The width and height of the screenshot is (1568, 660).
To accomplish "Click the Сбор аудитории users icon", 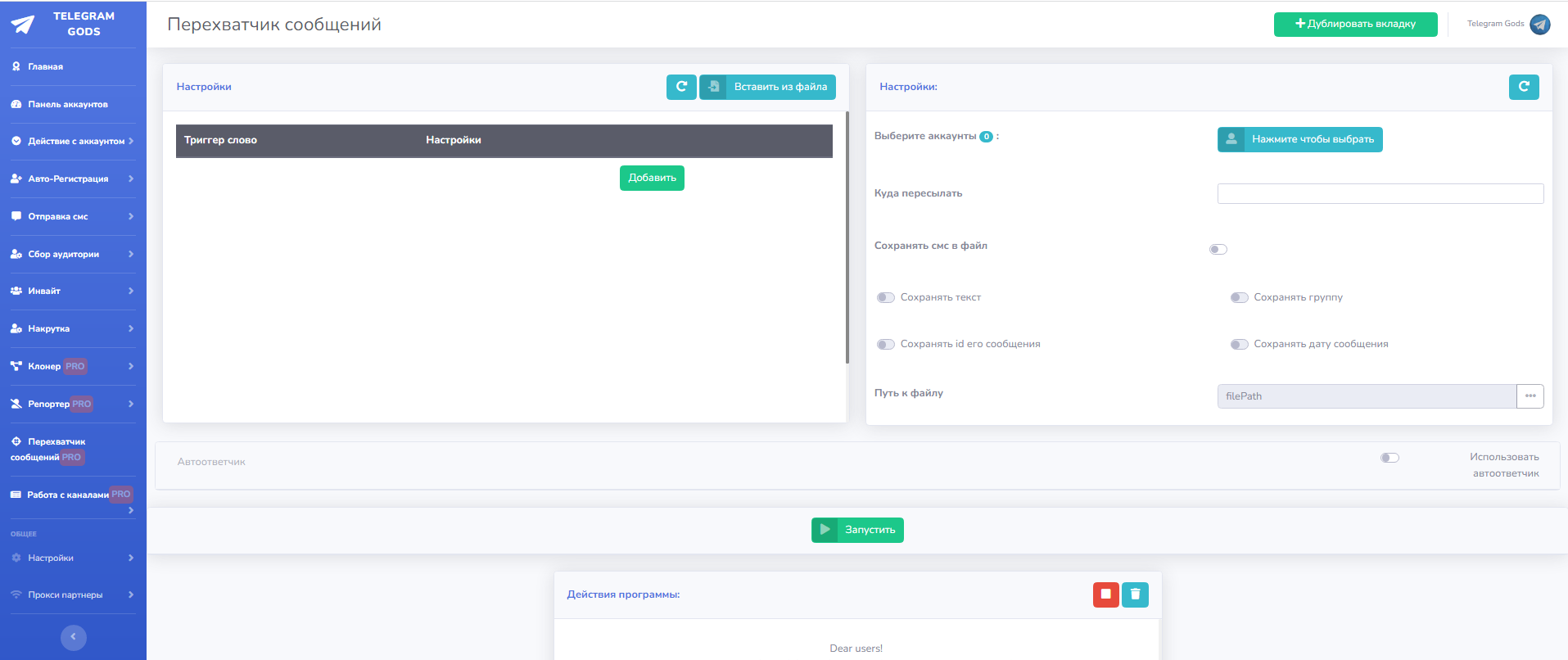I will coord(16,254).
